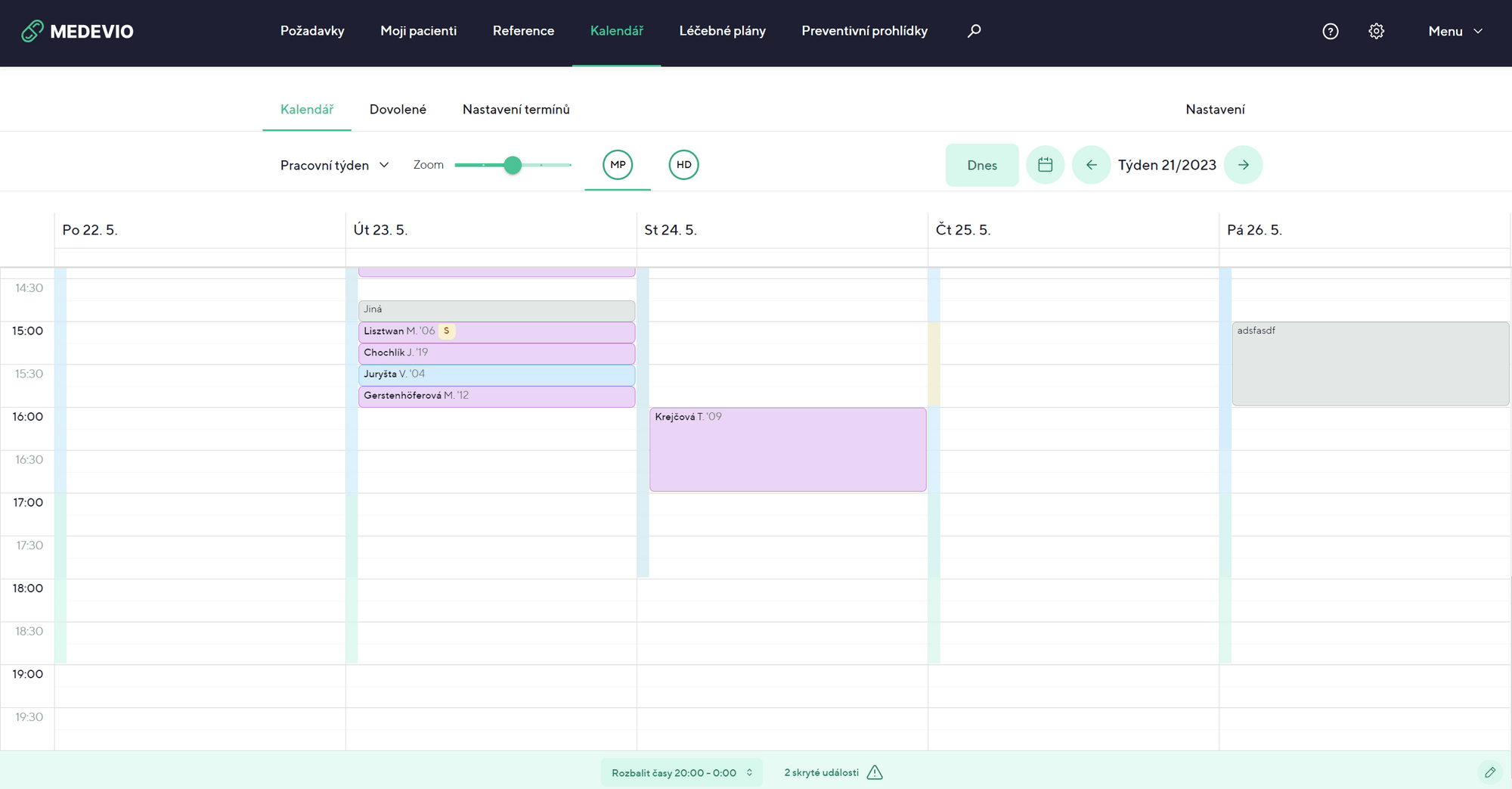Image resolution: width=1512 pixels, height=789 pixels.
Task: Click the Medevio logo
Action: (x=77, y=31)
